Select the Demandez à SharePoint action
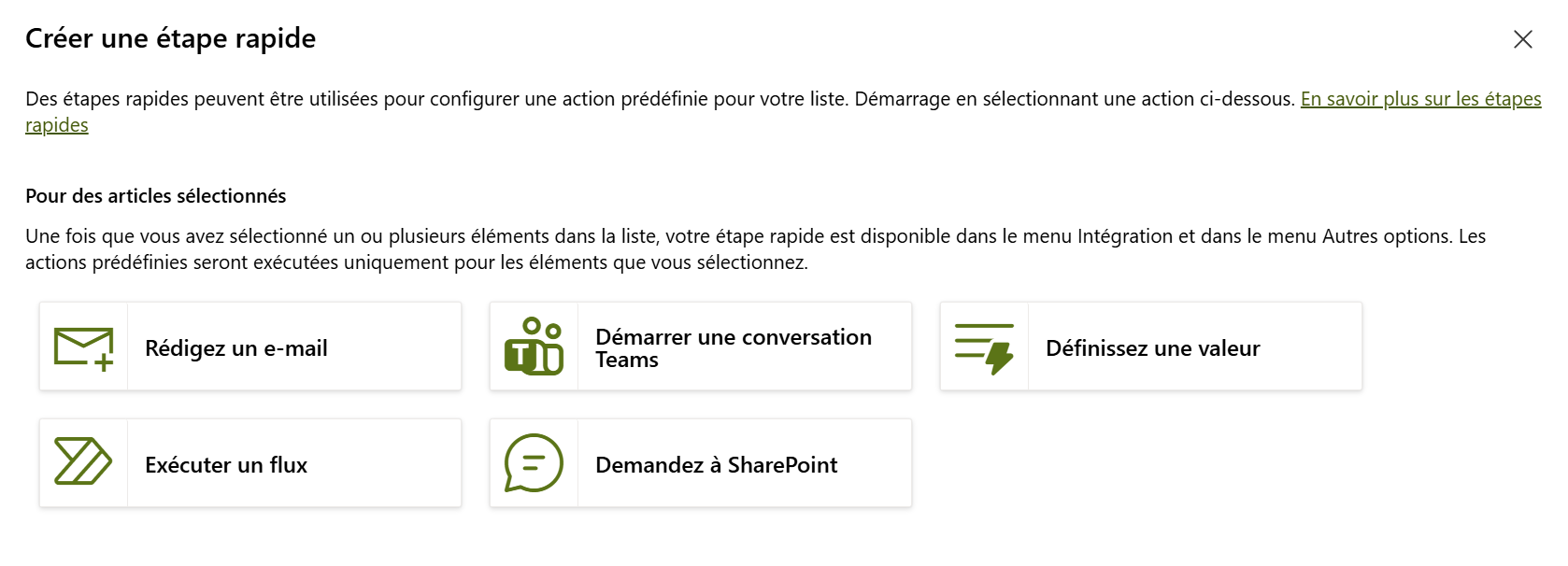Viewport: 1568px width, 566px height. (716, 465)
